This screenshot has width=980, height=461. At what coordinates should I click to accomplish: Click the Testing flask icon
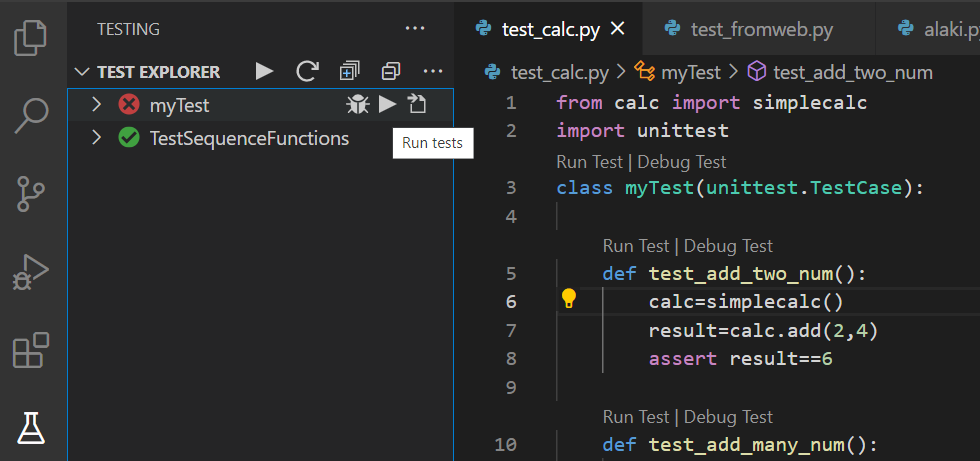click(32, 427)
